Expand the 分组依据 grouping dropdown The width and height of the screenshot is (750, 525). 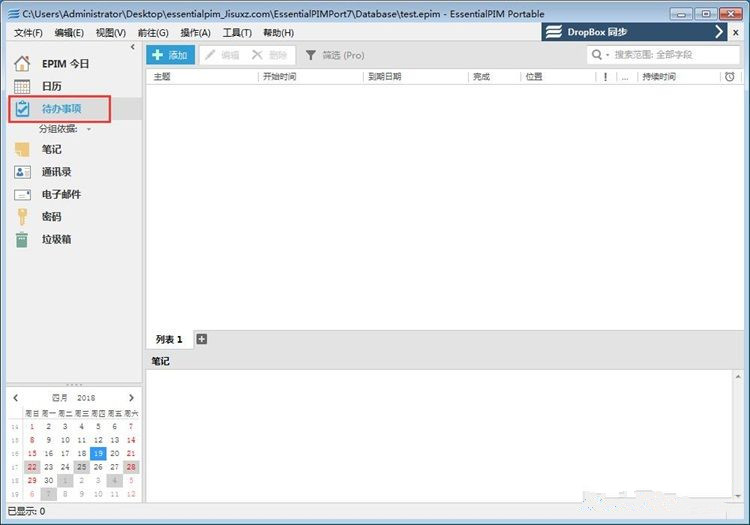[x=89, y=129]
